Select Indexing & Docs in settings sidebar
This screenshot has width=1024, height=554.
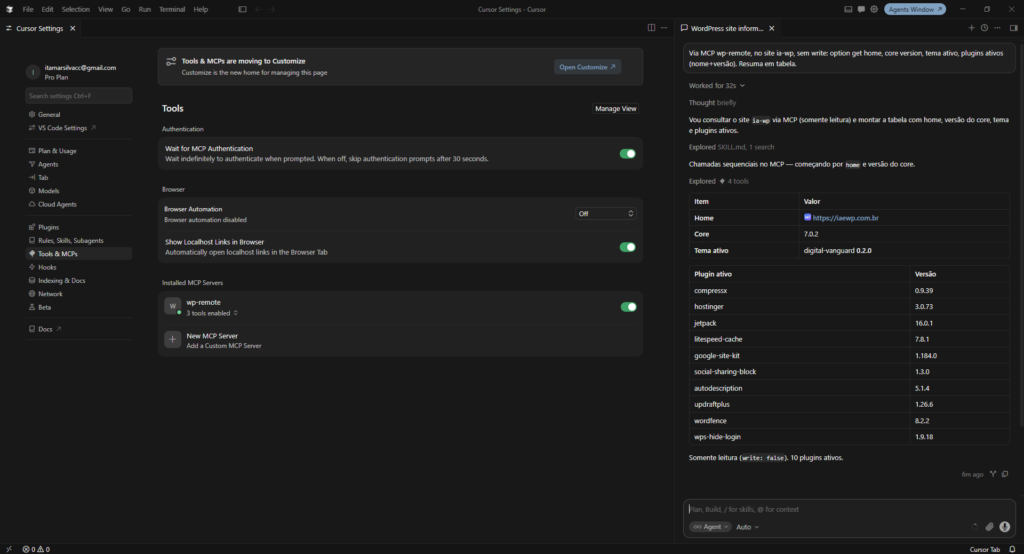tap(61, 280)
